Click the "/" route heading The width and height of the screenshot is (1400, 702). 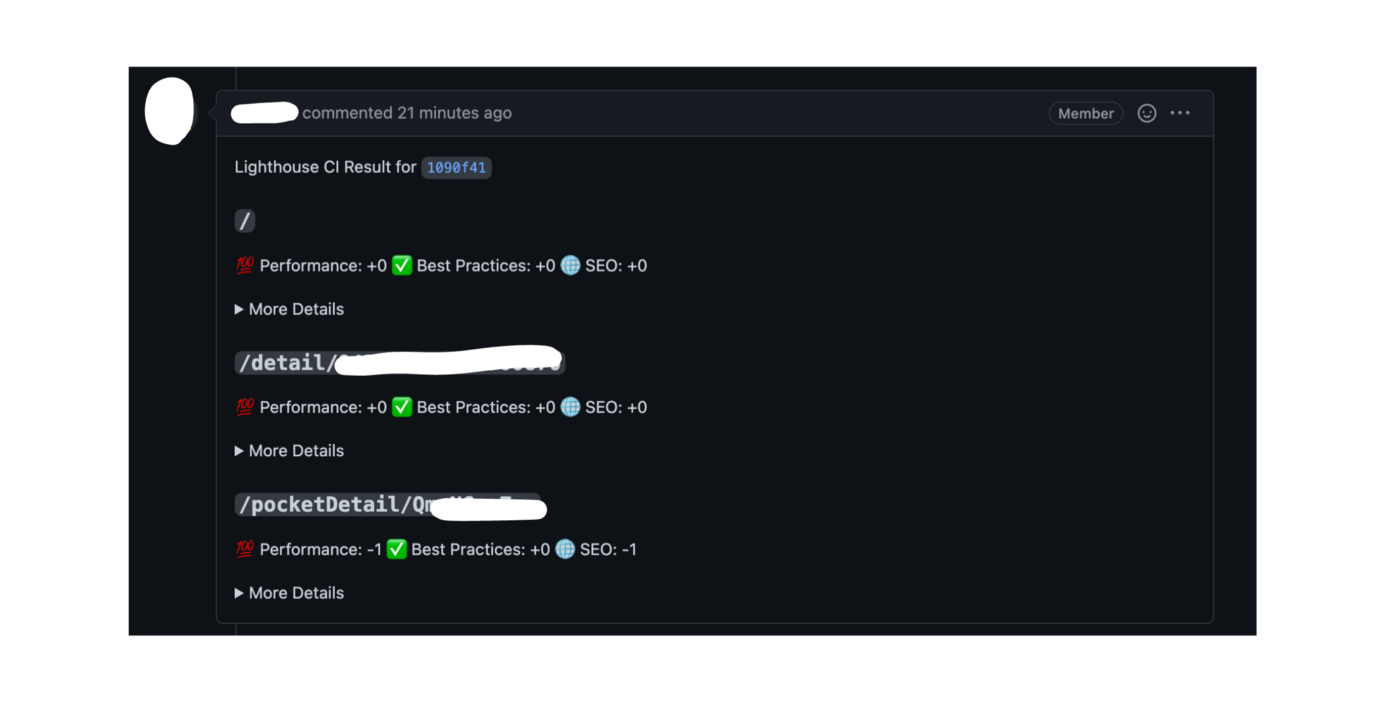point(245,221)
